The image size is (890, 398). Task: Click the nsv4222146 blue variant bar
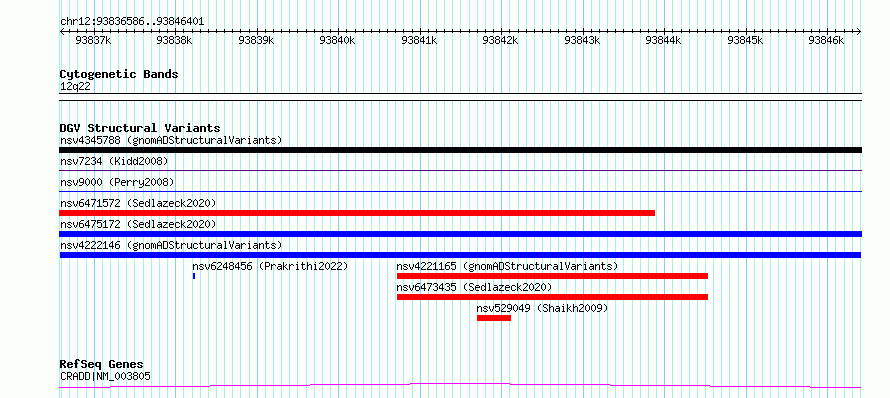(x=460, y=255)
